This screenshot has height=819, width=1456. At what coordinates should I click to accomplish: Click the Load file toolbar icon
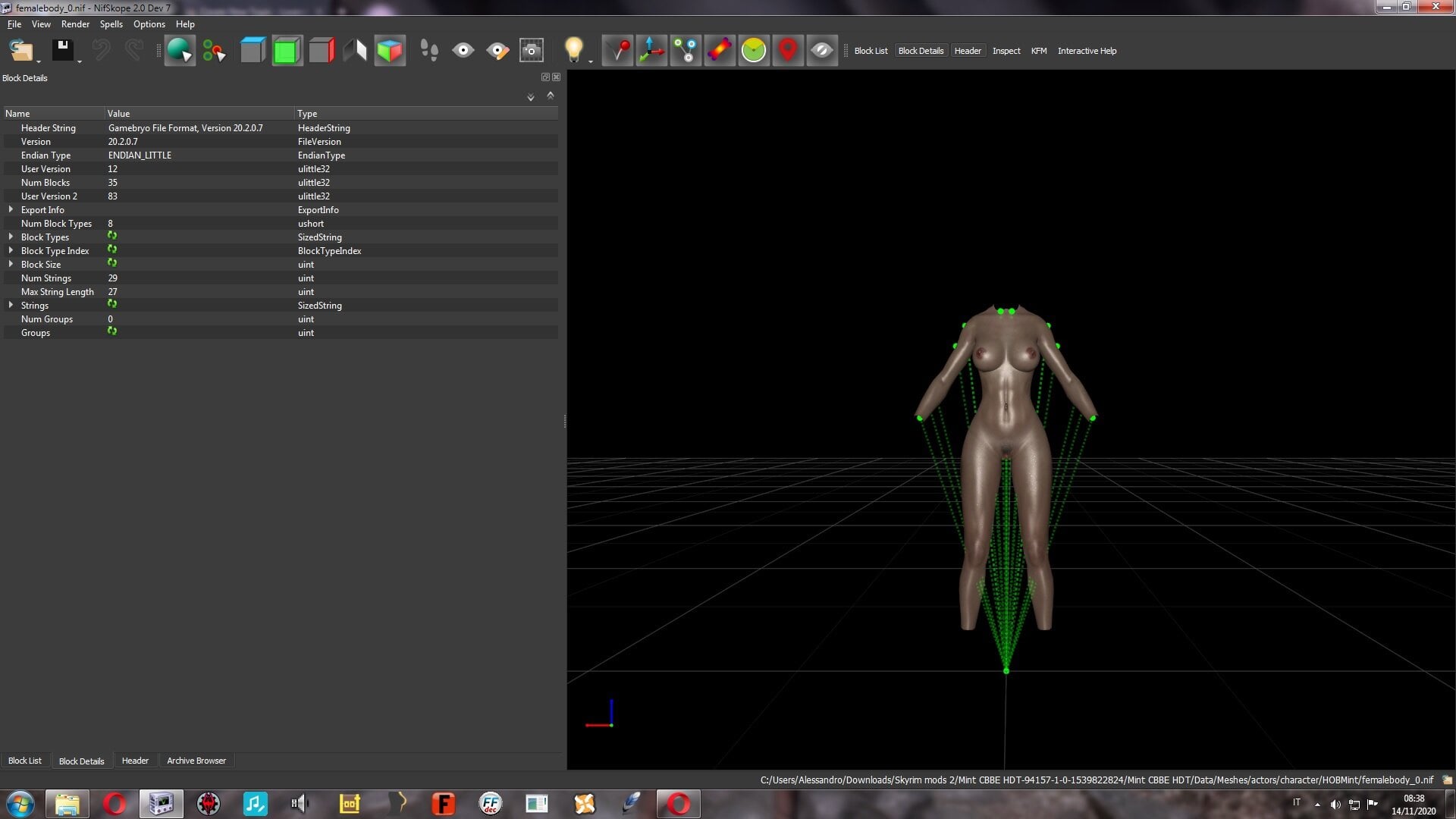[x=20, y=51]
